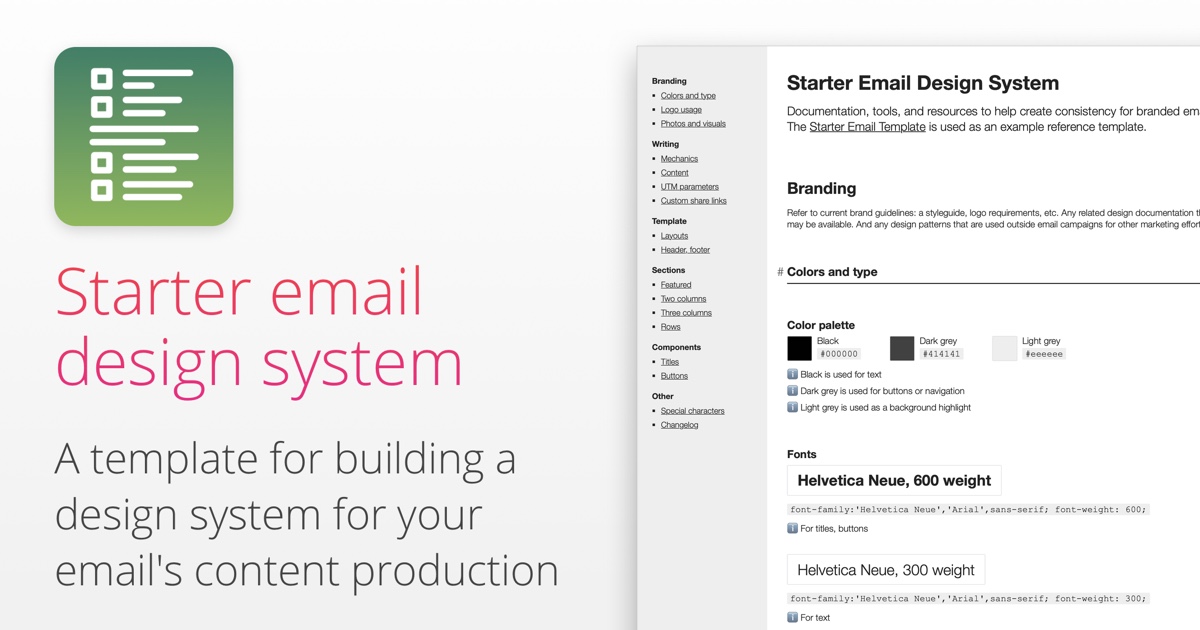Click "Mechanics" in the Writing section

679,158
